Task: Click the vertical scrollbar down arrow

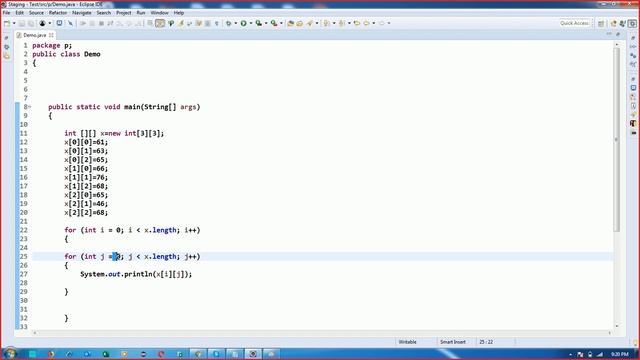Action: pyautogui.click(x=616, y=326)
